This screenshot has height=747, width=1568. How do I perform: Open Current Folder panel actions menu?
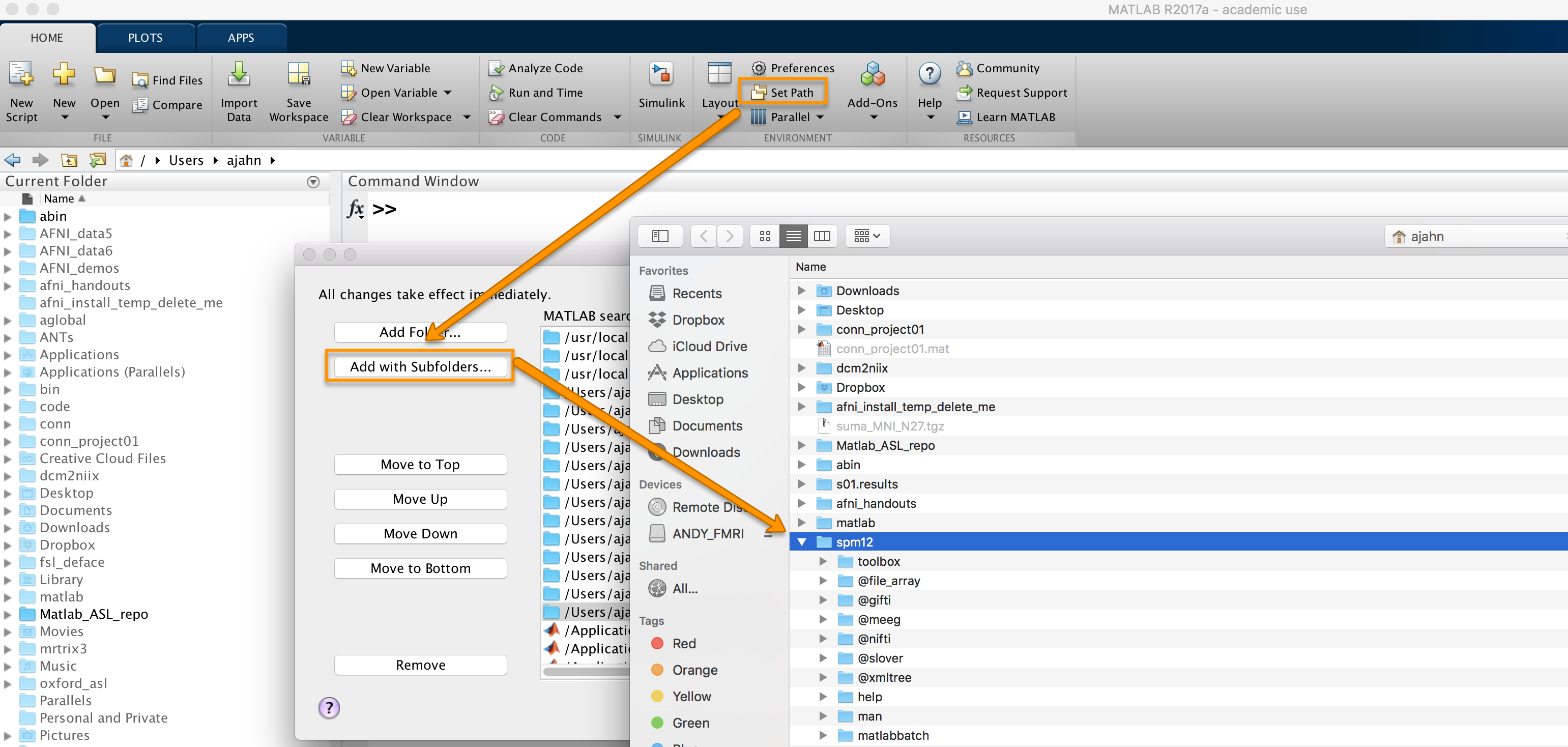click(313, 182)
